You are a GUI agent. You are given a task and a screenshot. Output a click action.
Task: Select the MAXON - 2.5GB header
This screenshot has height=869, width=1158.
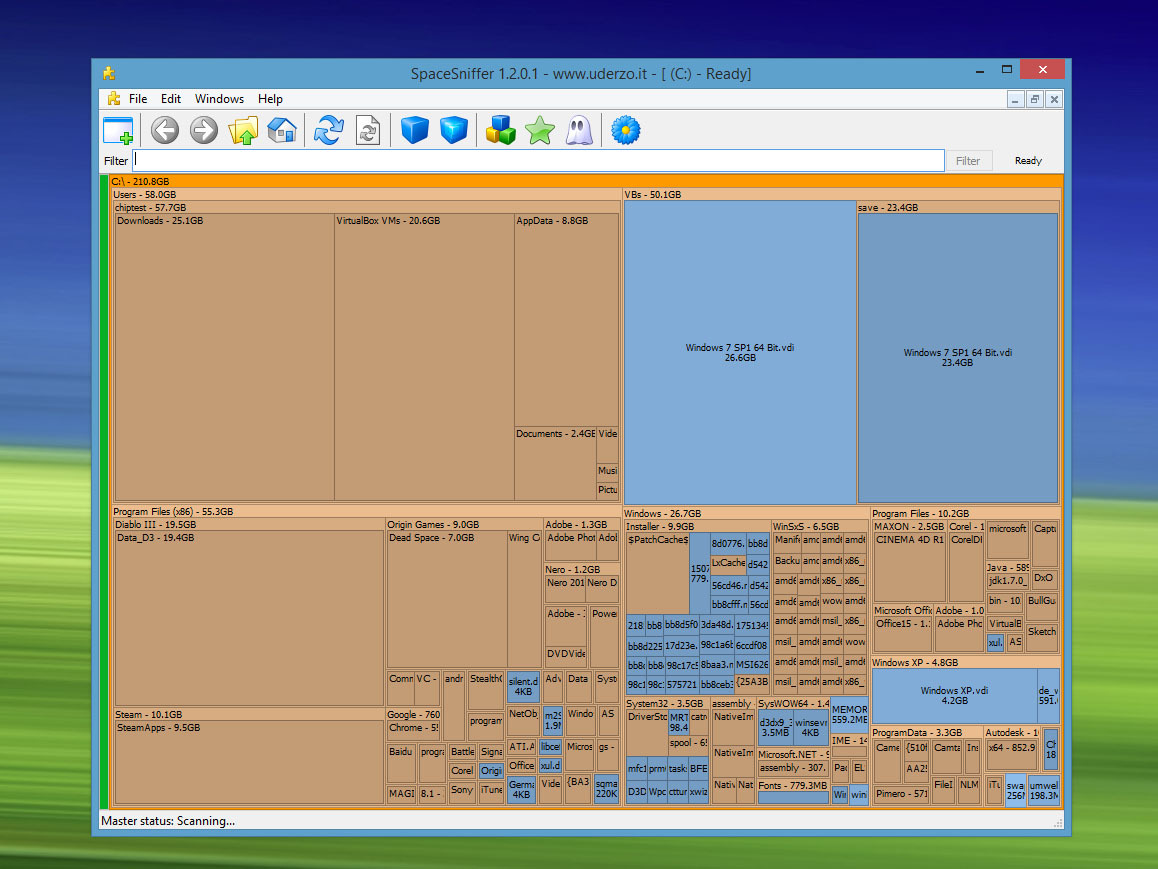[x=909, y=526]
